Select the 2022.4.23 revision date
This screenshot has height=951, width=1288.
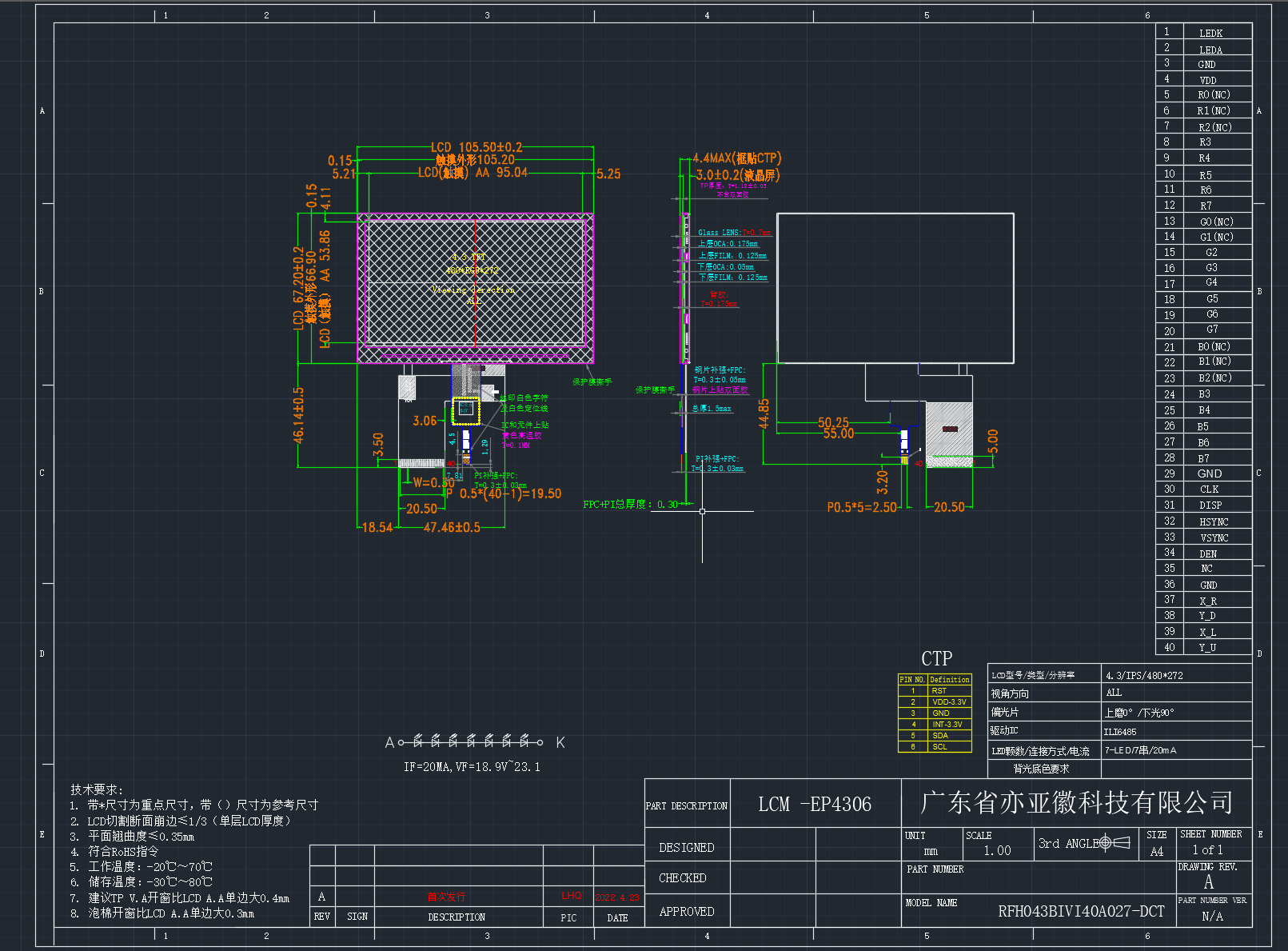coord(617,897)
